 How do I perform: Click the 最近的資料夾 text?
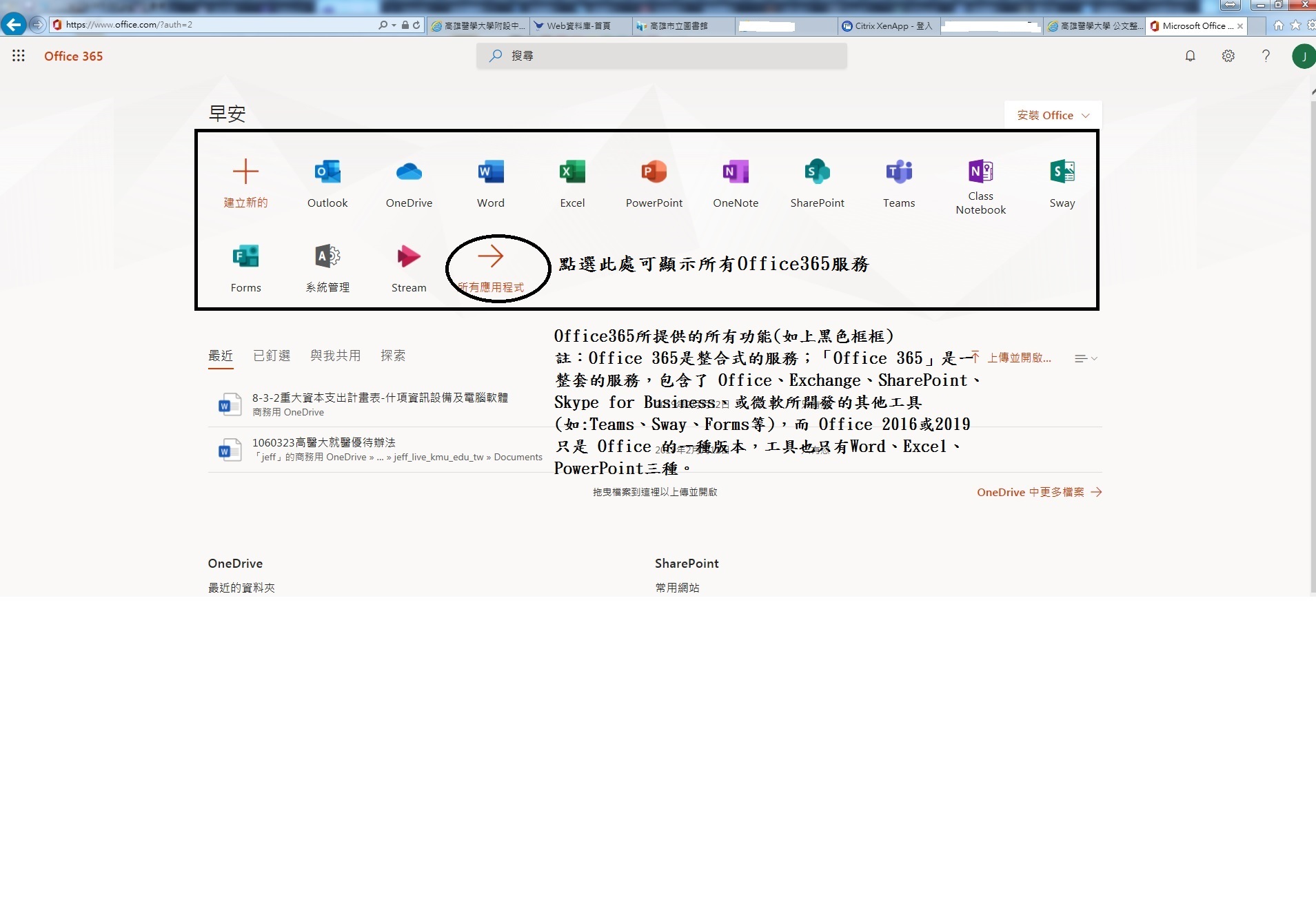tap(241, 588)
